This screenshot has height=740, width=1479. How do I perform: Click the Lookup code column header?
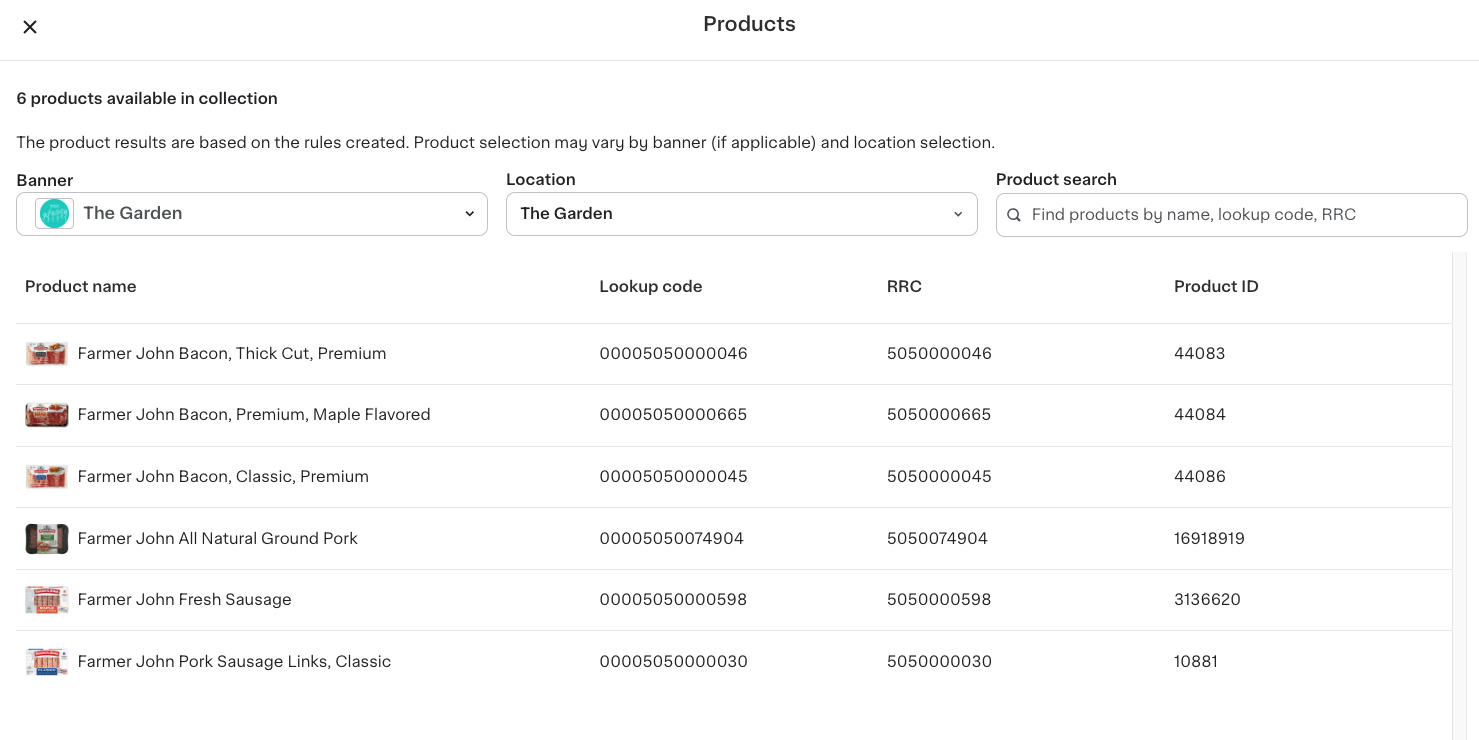click(651, 287)
